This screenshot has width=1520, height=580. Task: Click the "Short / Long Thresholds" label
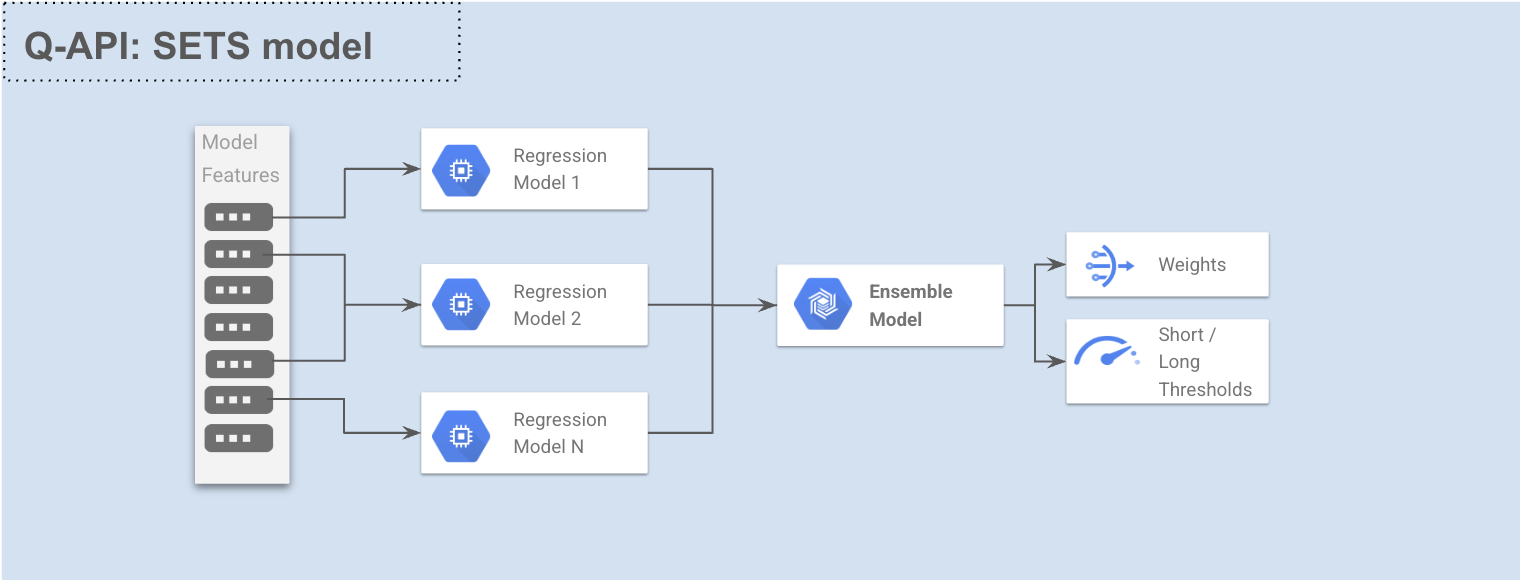click(1204, 362)
